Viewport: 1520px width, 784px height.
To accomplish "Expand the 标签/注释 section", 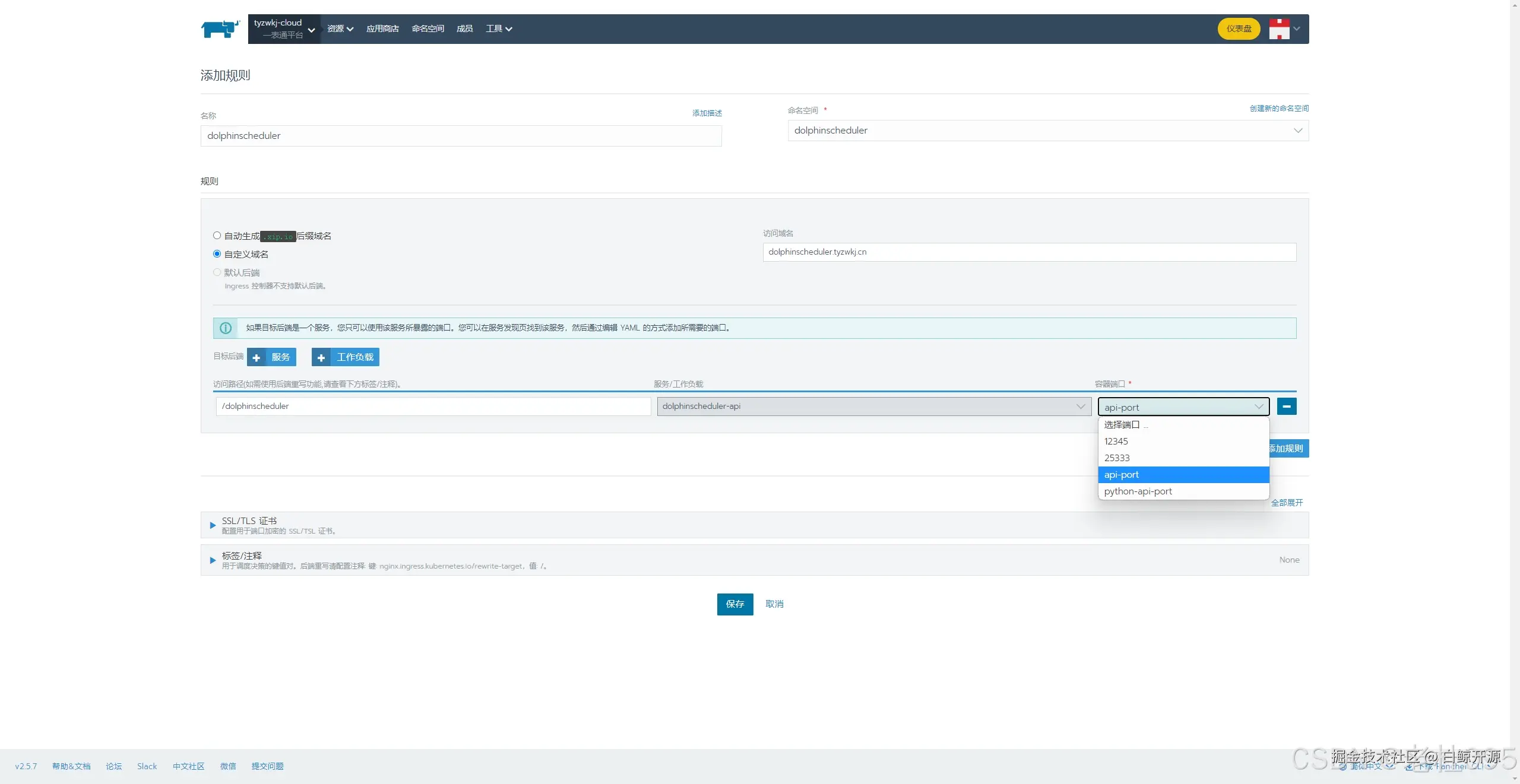I will click(213, 560).
